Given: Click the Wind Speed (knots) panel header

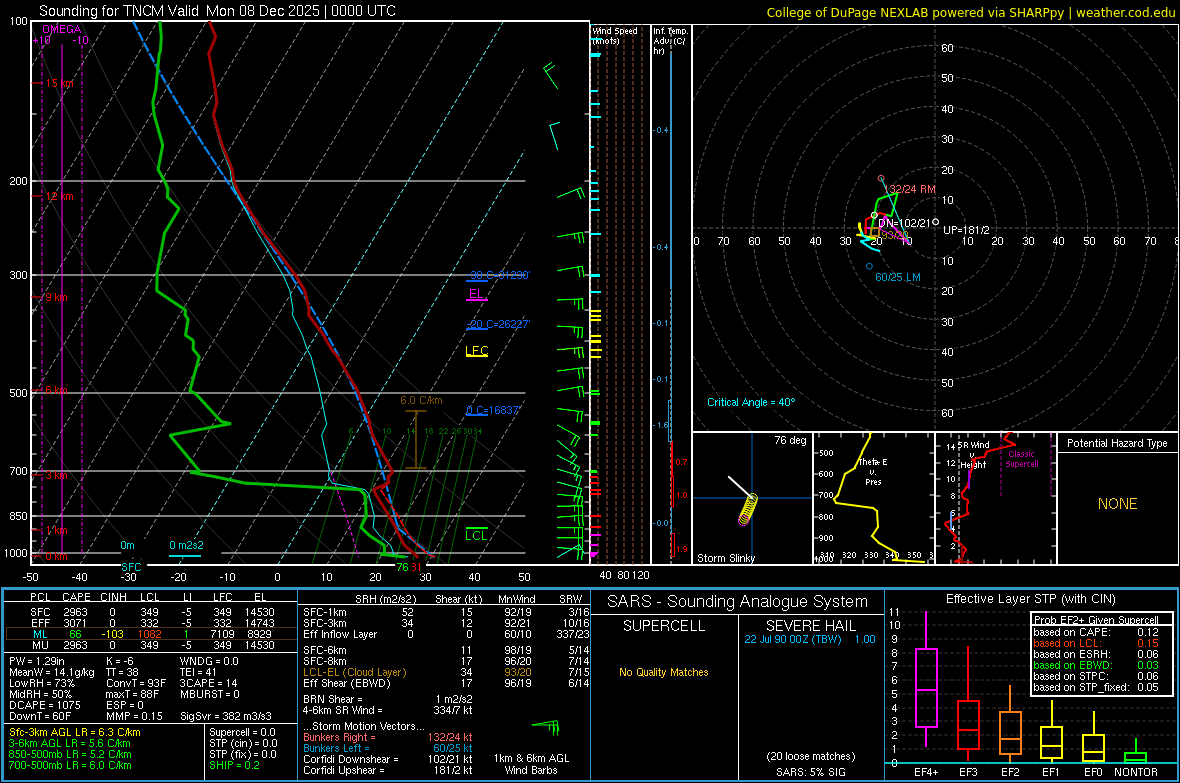Looking at the screenshot, I should click(615, 35).
